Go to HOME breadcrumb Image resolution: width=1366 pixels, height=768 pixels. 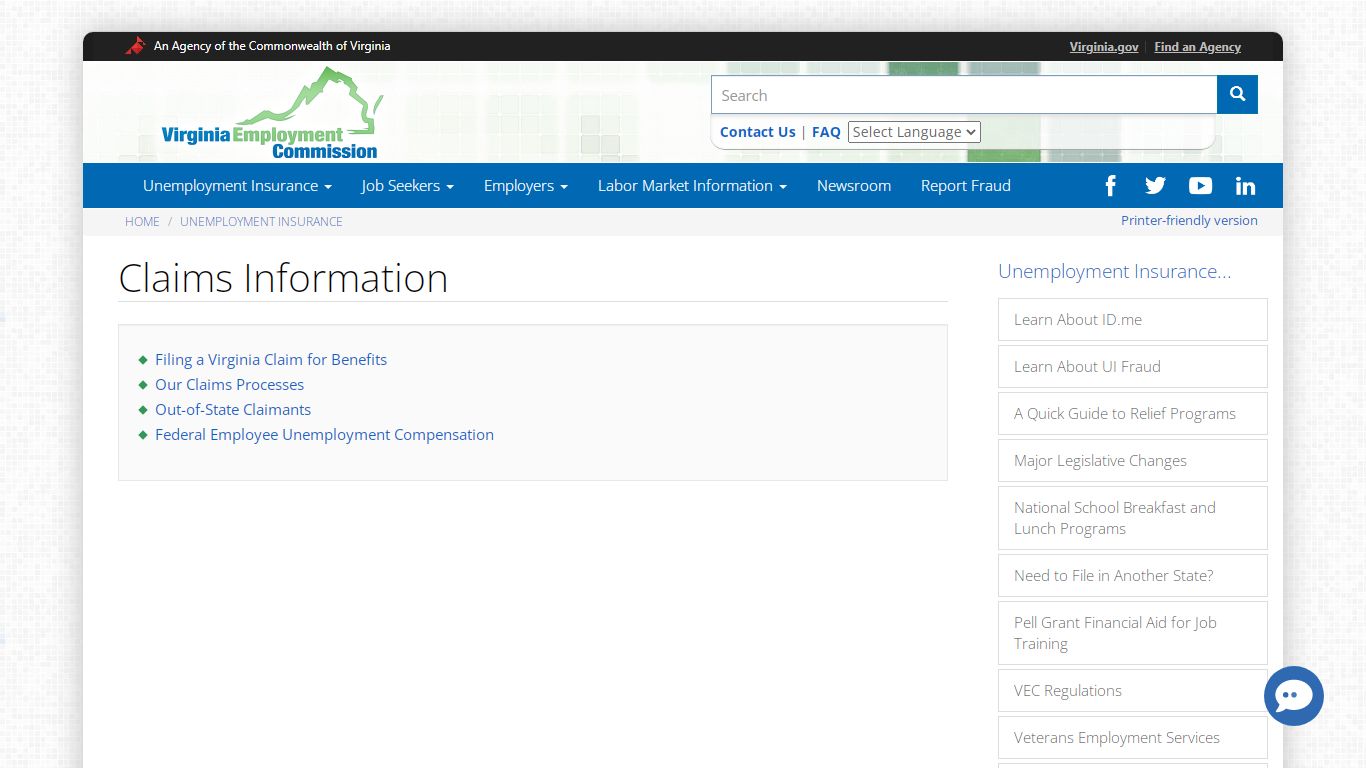[x=142, y=222]
